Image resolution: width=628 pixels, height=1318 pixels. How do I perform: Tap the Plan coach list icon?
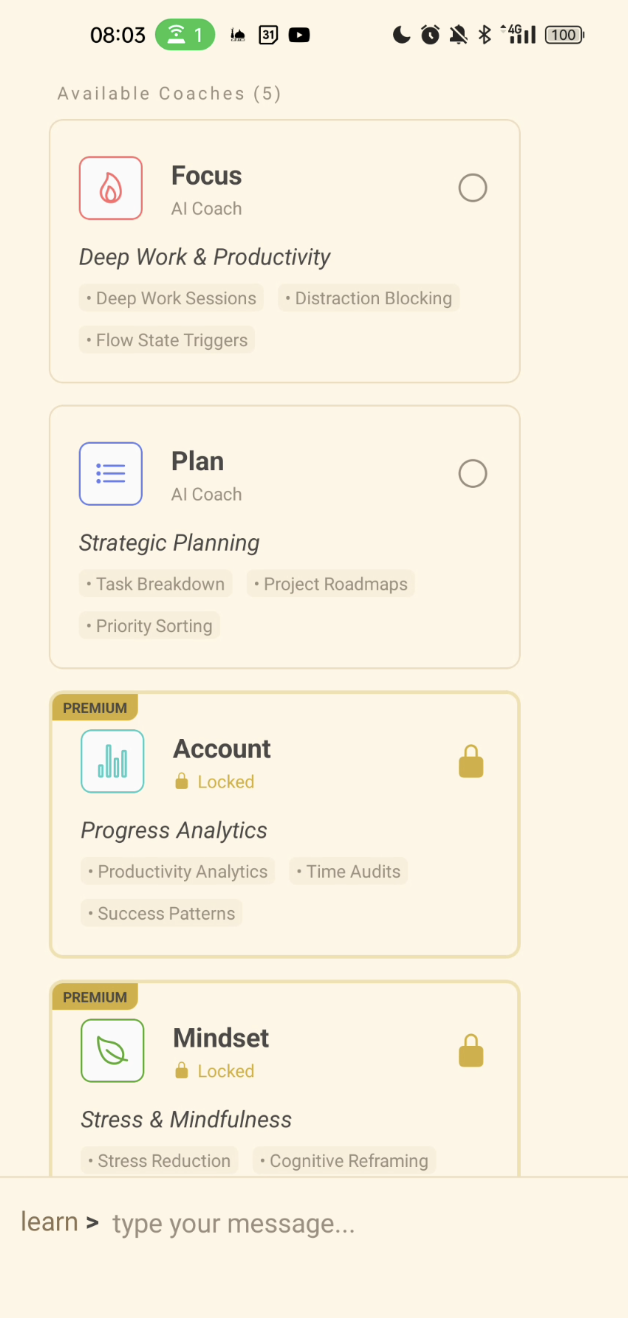111,474
